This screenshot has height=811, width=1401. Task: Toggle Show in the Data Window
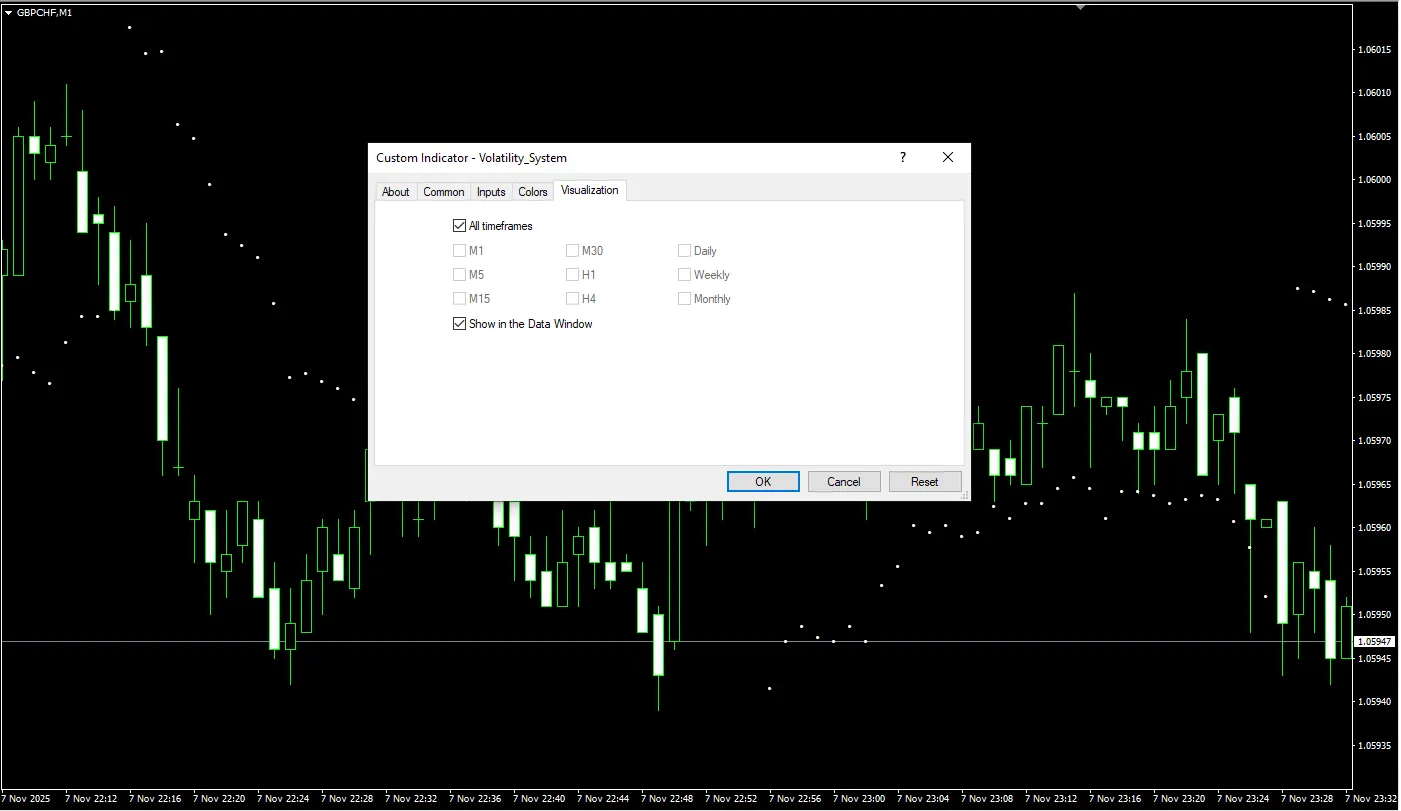point(460,324)
